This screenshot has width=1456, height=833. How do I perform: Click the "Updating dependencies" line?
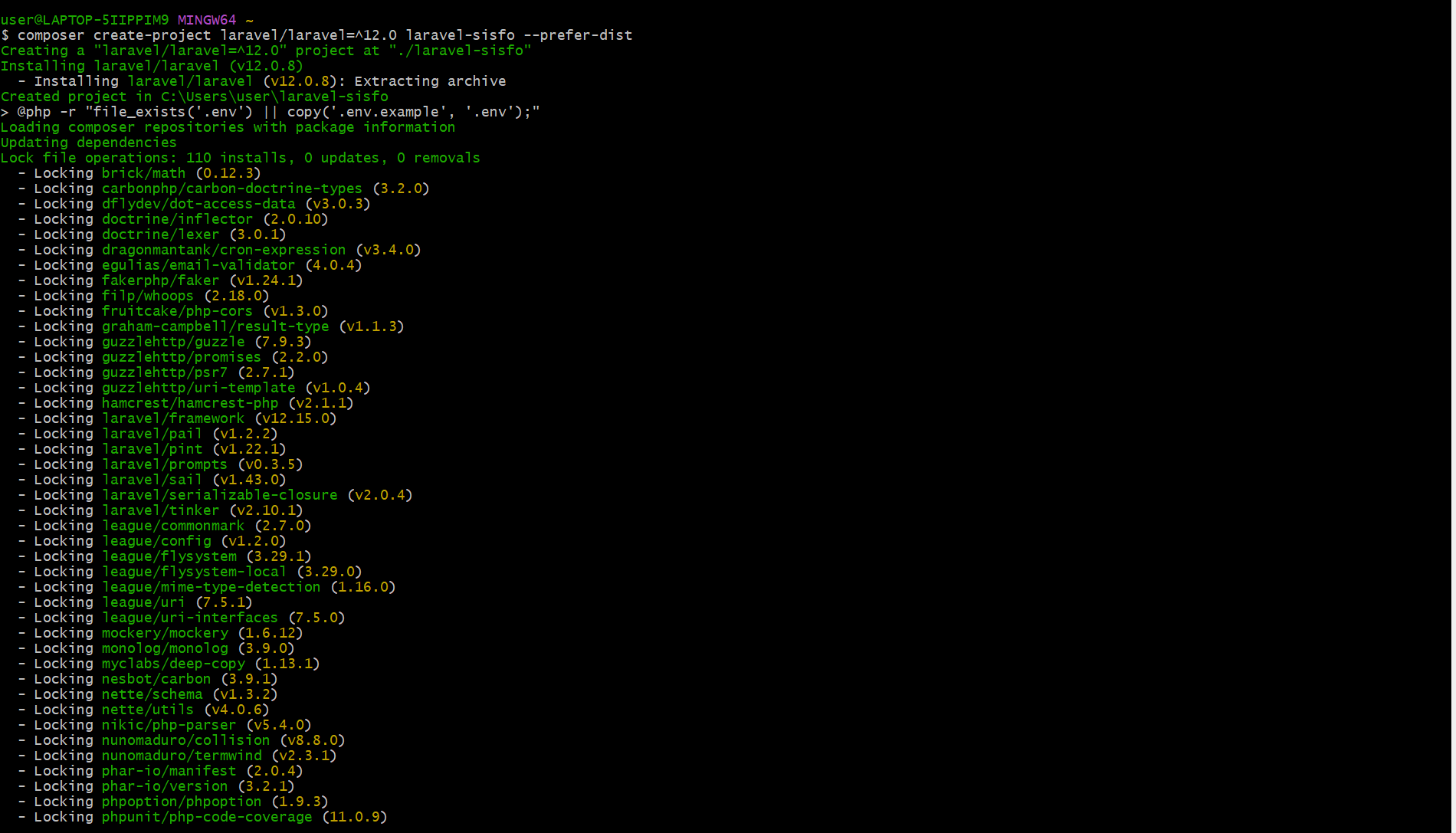click(x=88, y=143)
